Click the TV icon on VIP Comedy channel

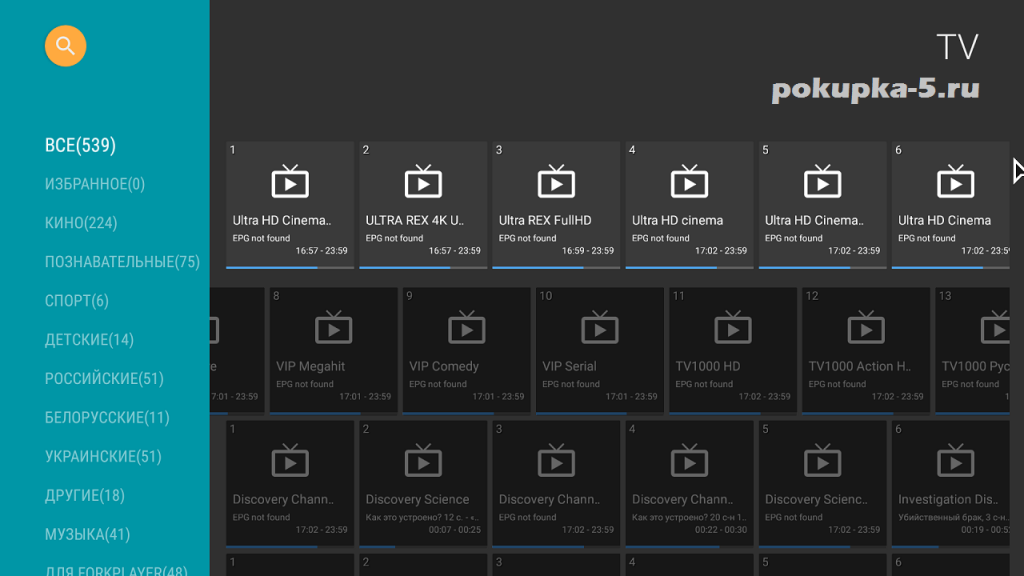(466, 328)
